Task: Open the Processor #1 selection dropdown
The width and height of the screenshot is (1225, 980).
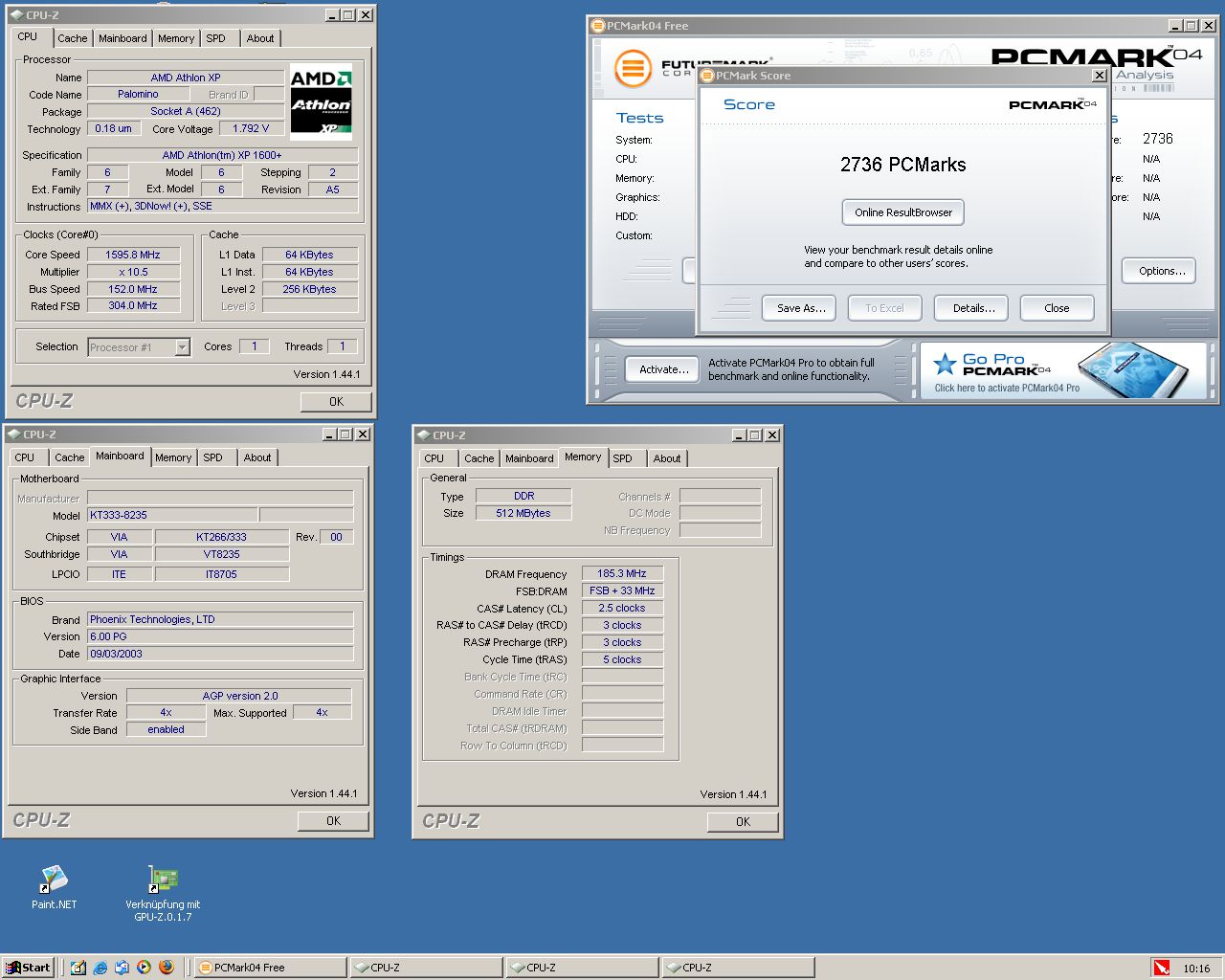Action: point(182,347)
